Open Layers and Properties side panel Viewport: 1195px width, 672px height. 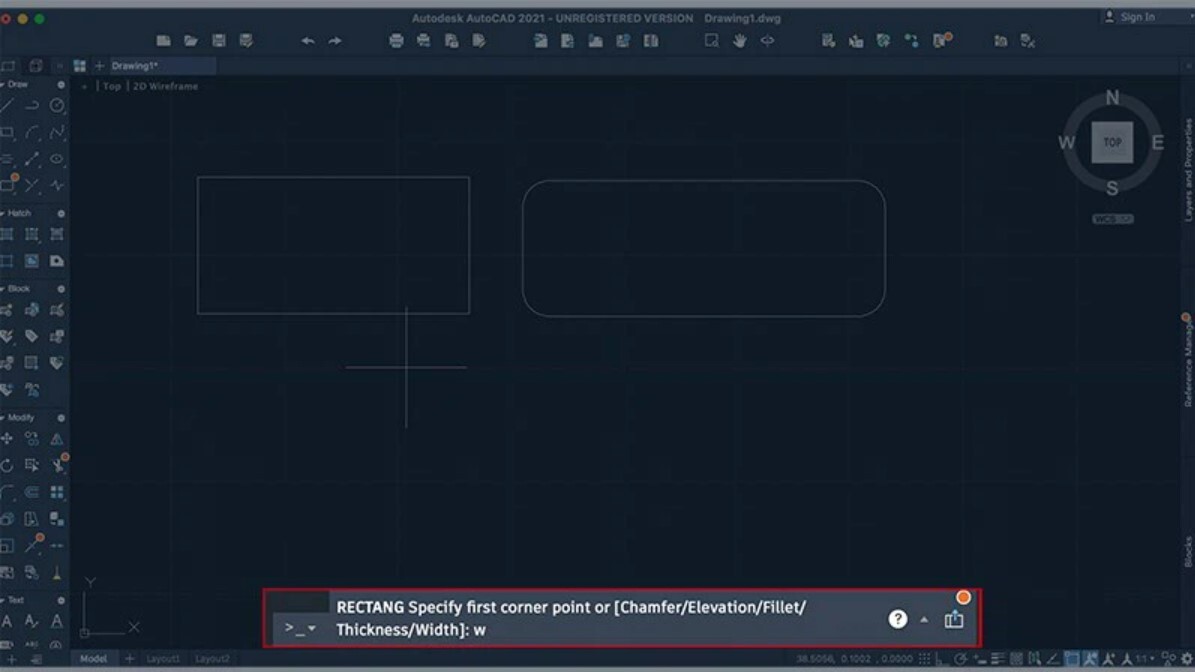click(x=1187, y=170)
